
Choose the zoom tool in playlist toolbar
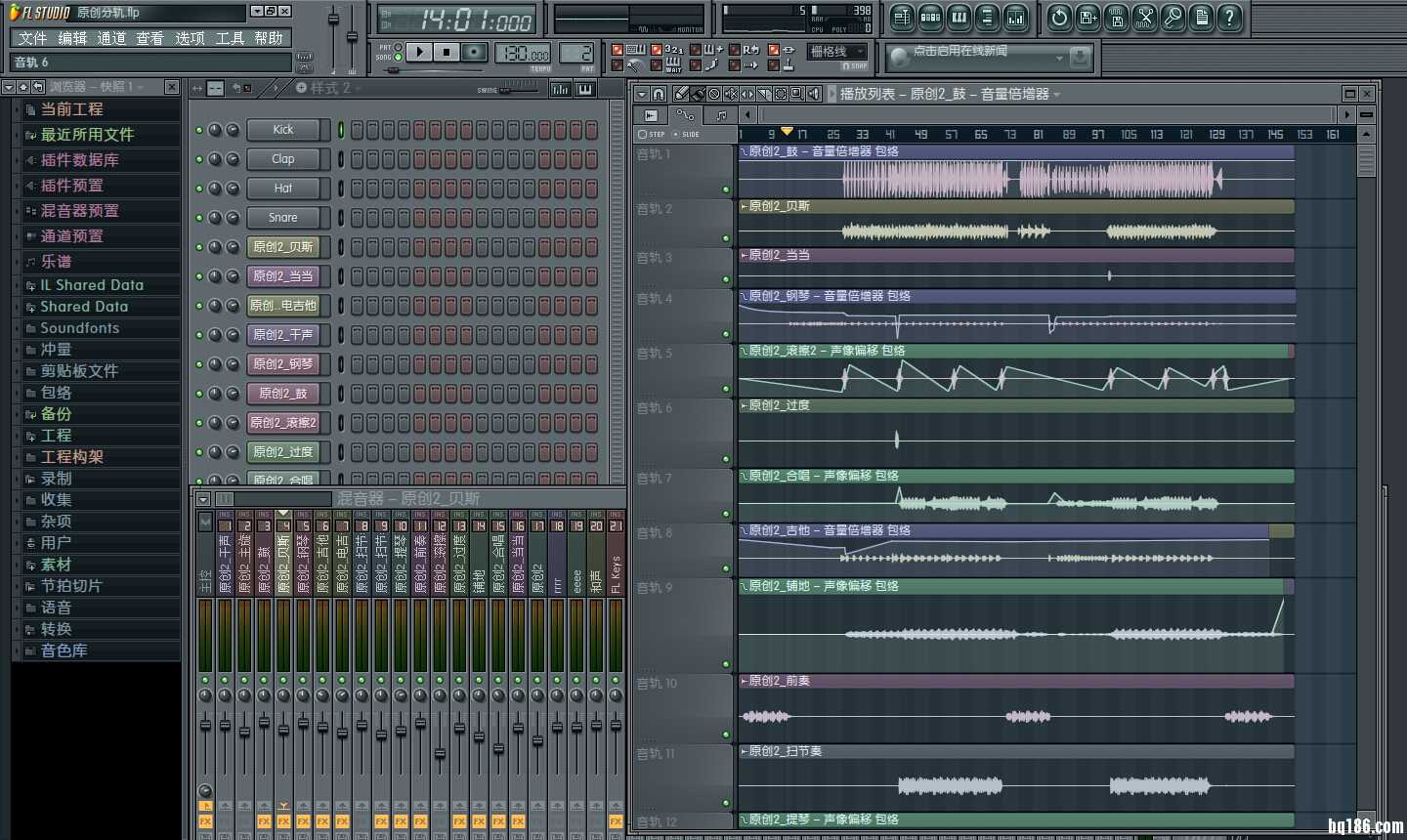point(797,94)
